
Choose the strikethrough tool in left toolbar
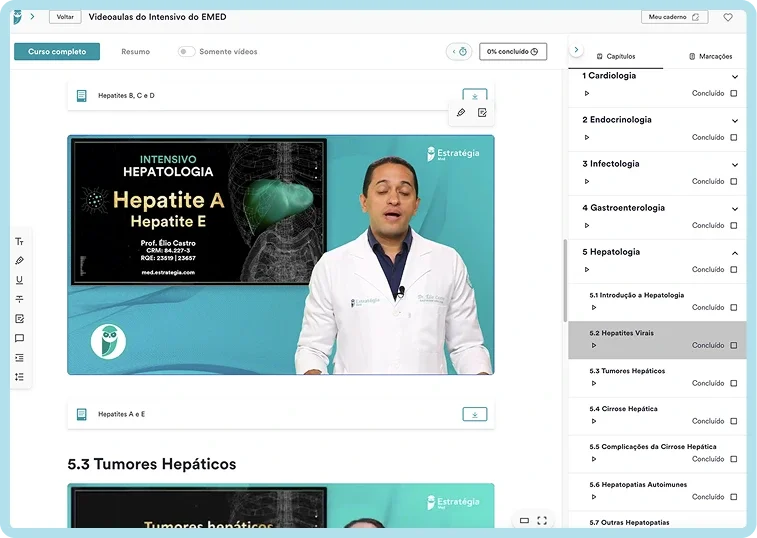tap(19, 299)
